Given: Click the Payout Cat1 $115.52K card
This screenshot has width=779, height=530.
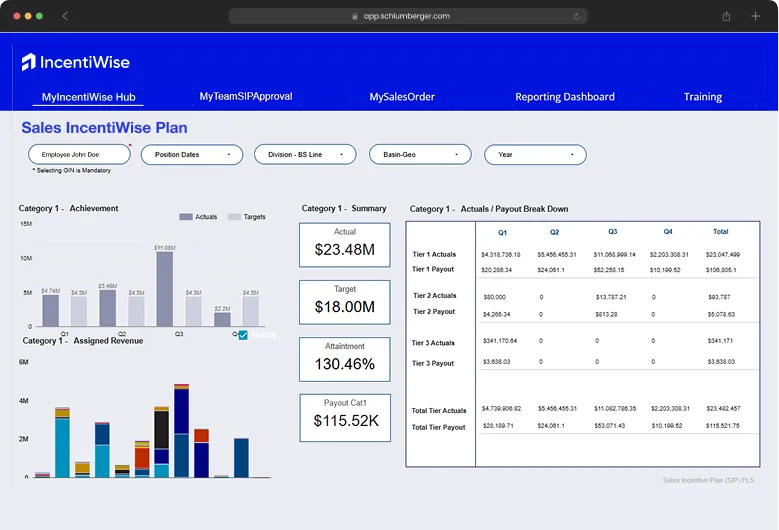Looking at the screenshot, I should click(x=345, y=418).
